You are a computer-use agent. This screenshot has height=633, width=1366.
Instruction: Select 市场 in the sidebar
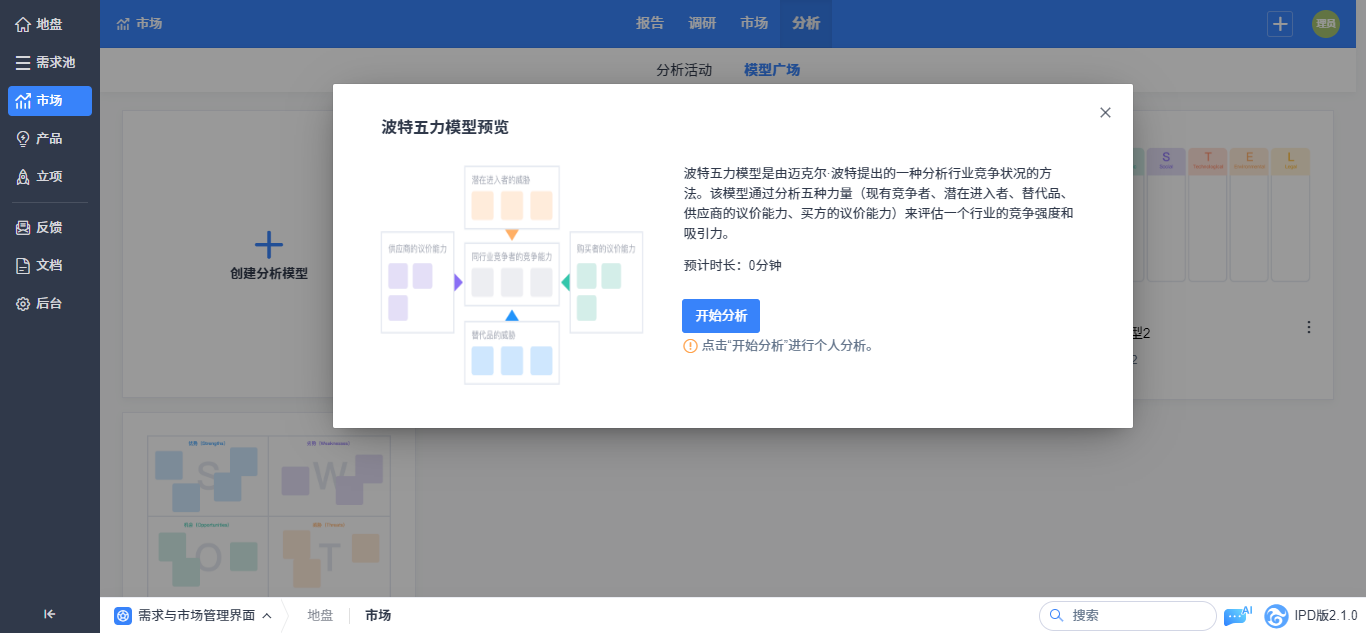50,100
